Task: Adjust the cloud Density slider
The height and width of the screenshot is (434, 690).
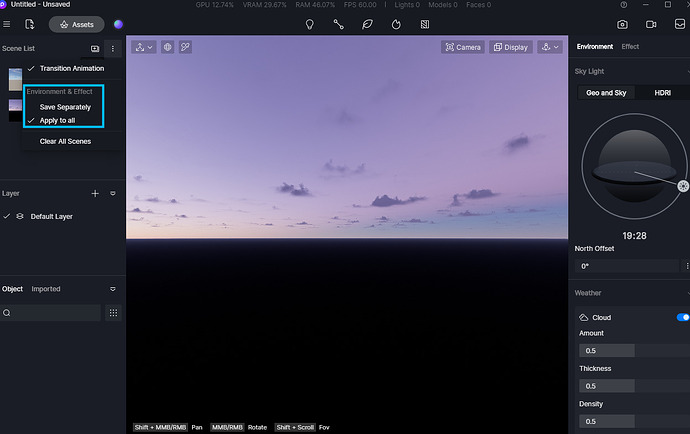Action: [x=634, y=421]
